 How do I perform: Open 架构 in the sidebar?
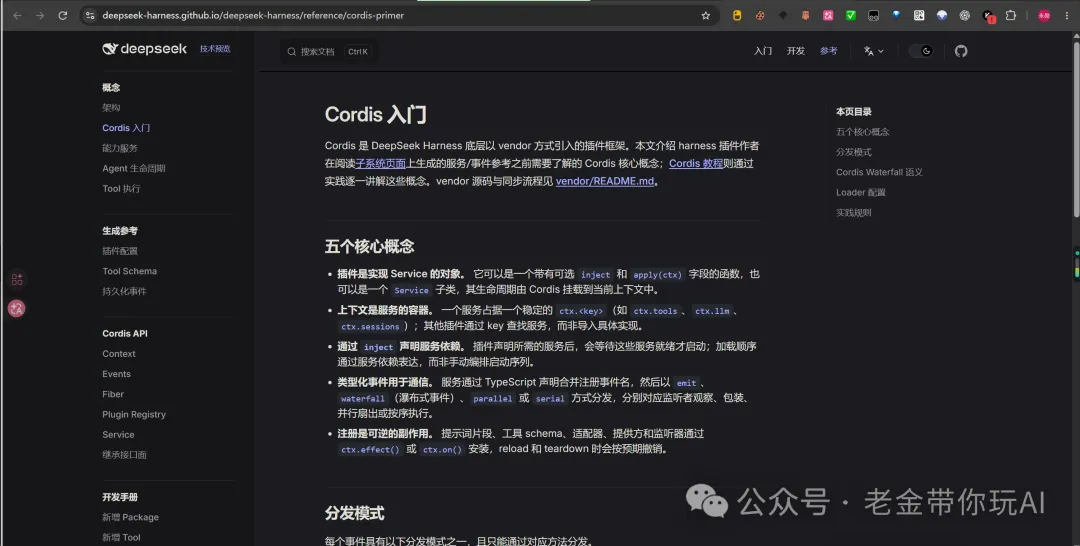tap(111, 107)
